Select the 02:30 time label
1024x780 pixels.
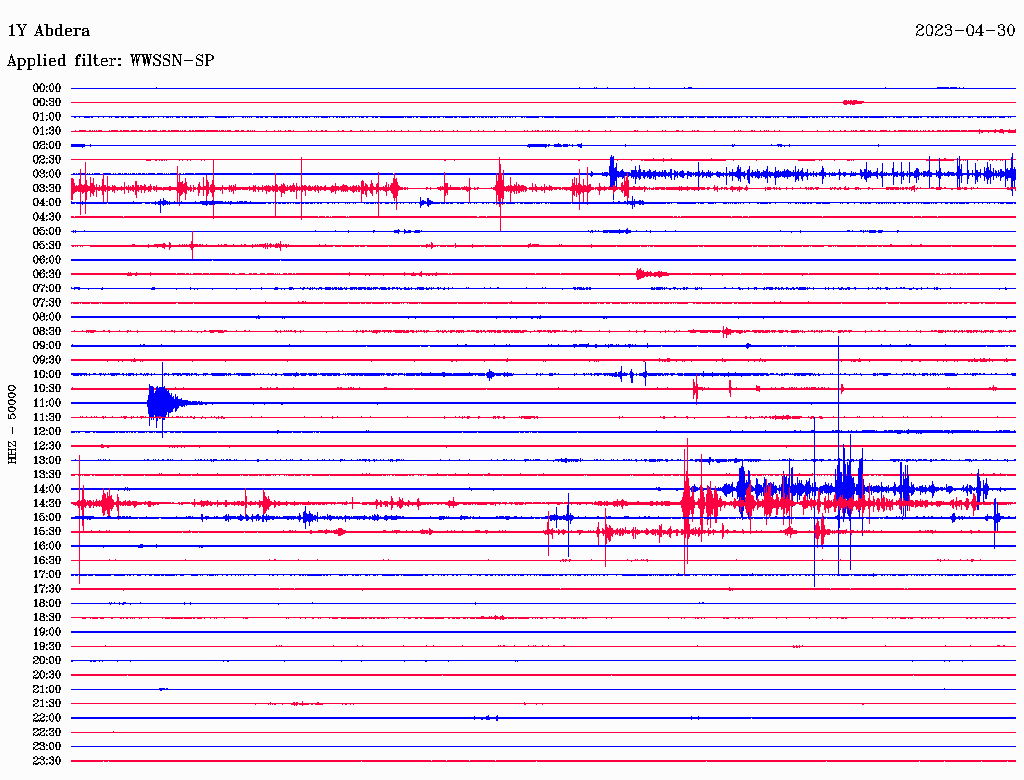pyautogui.click(x=47, y=160)
